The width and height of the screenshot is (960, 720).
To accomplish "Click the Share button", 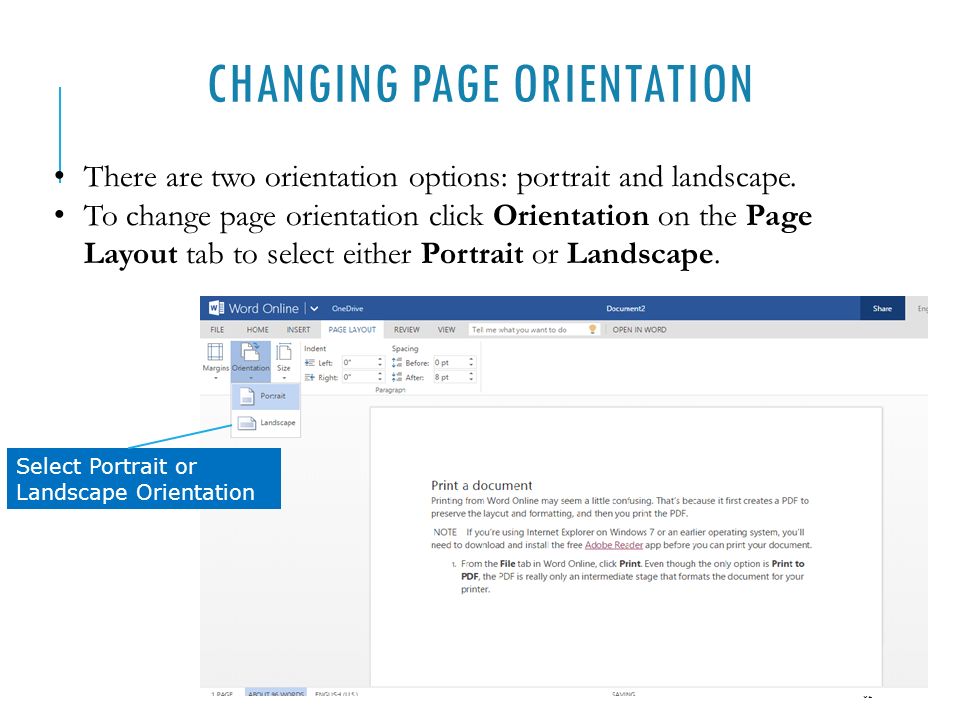I will pyautogui.click(x=882, y=309).
